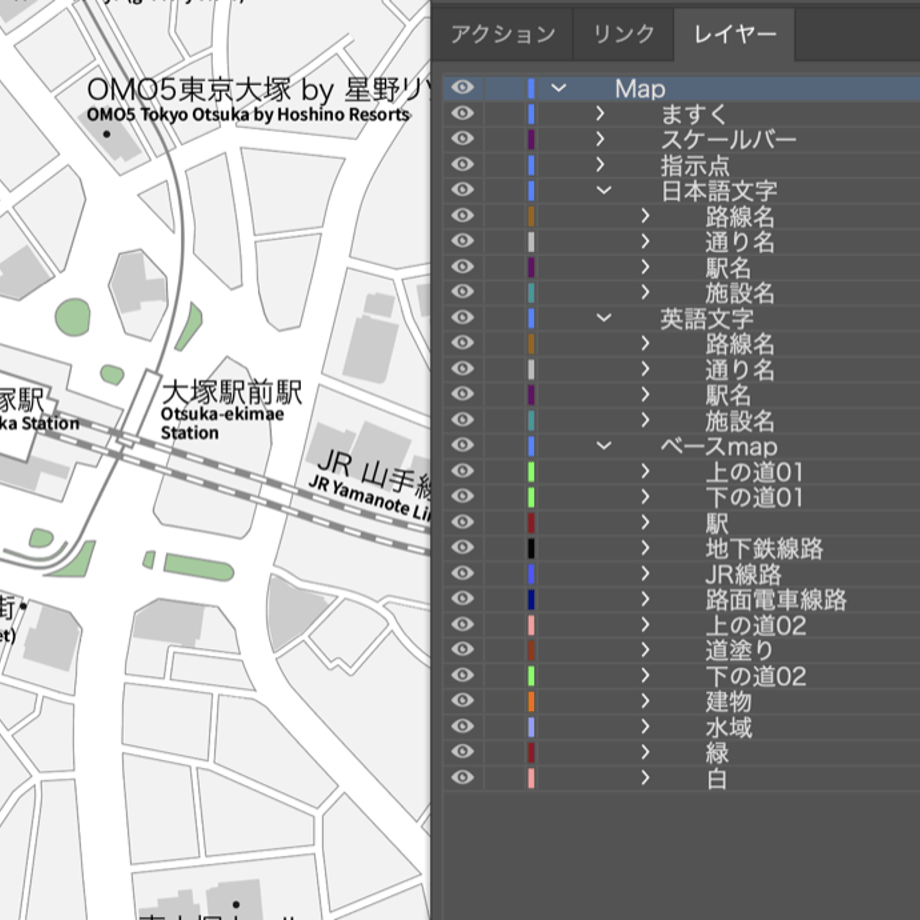Screen dimensions: 920x920
Task: Click black color swatch of 地下鉄線路 layer
Action: [531, 548]
